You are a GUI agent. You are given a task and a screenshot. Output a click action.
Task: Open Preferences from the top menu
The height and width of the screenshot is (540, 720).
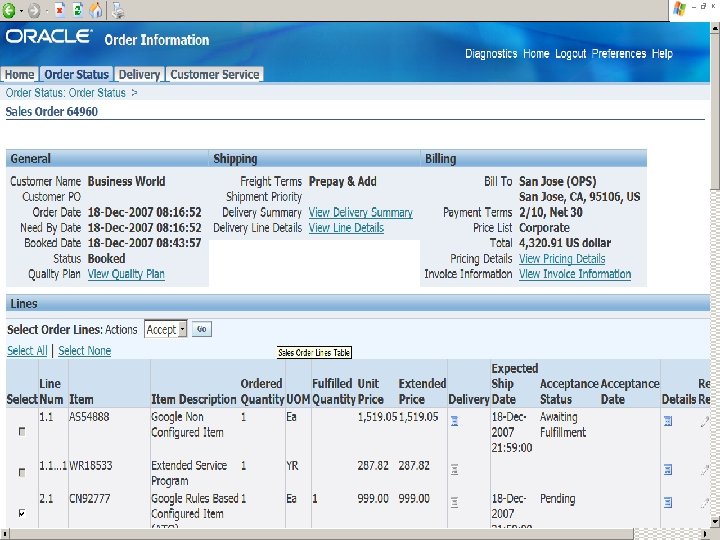619,54
